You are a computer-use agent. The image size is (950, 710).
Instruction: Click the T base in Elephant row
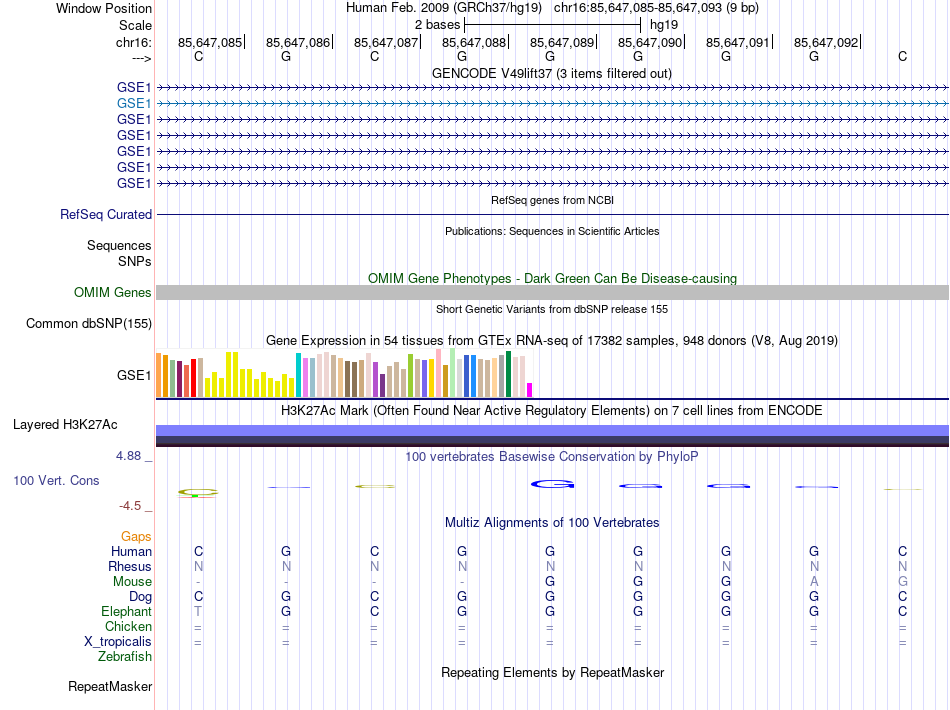(198, 611)
